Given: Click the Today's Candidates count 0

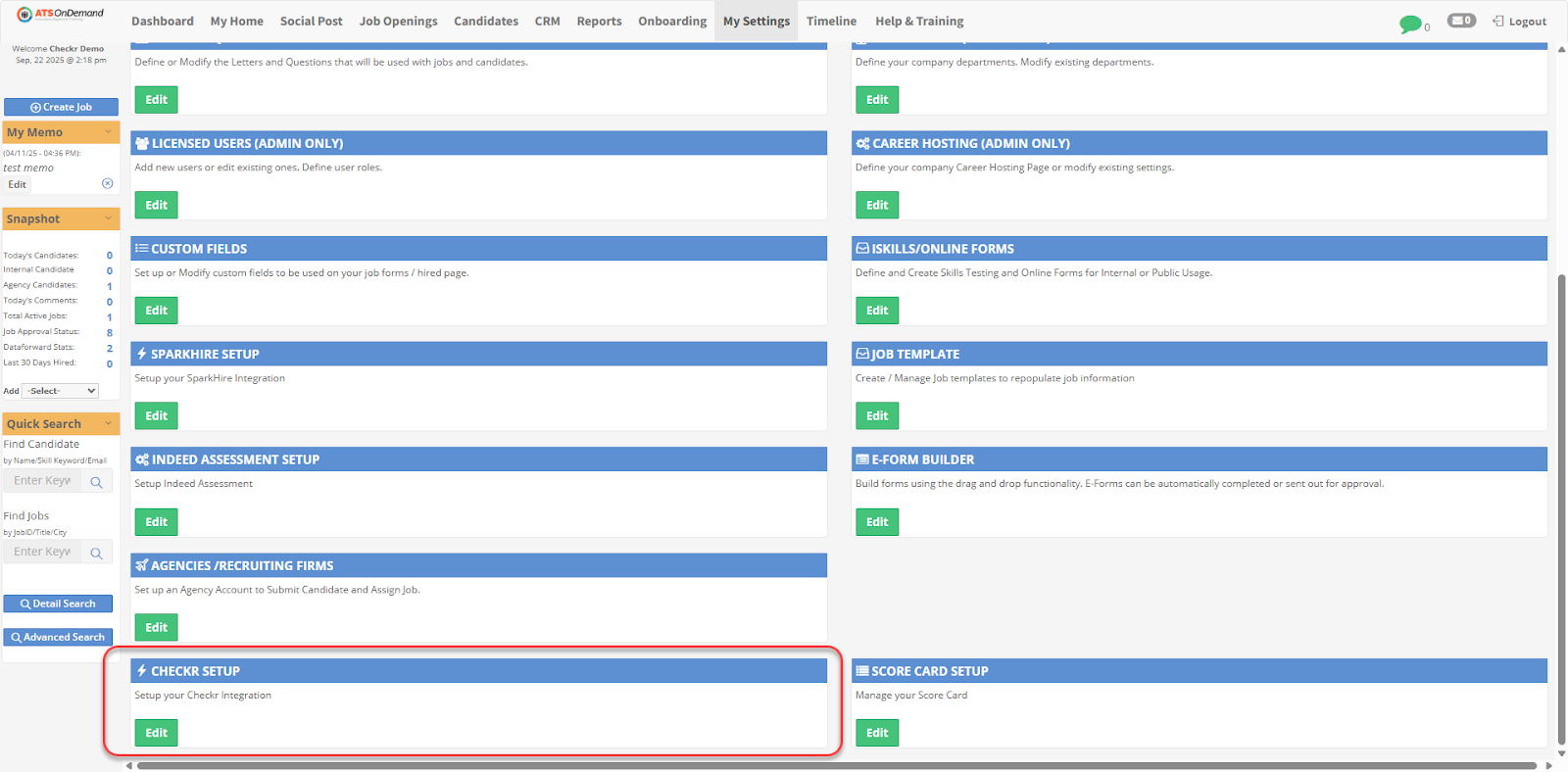Looking at the screenshot, I should (110, 256).
